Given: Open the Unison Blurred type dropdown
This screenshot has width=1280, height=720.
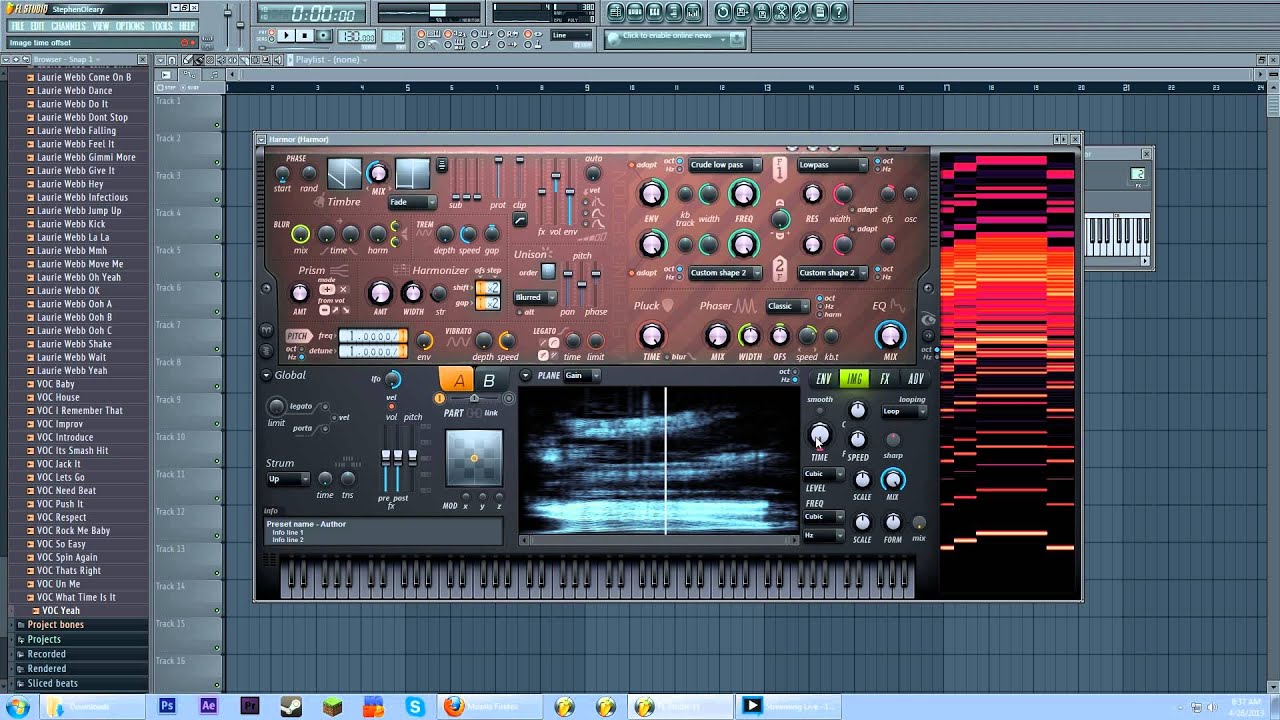Looking at the screenshot, I should click(534, 297).
